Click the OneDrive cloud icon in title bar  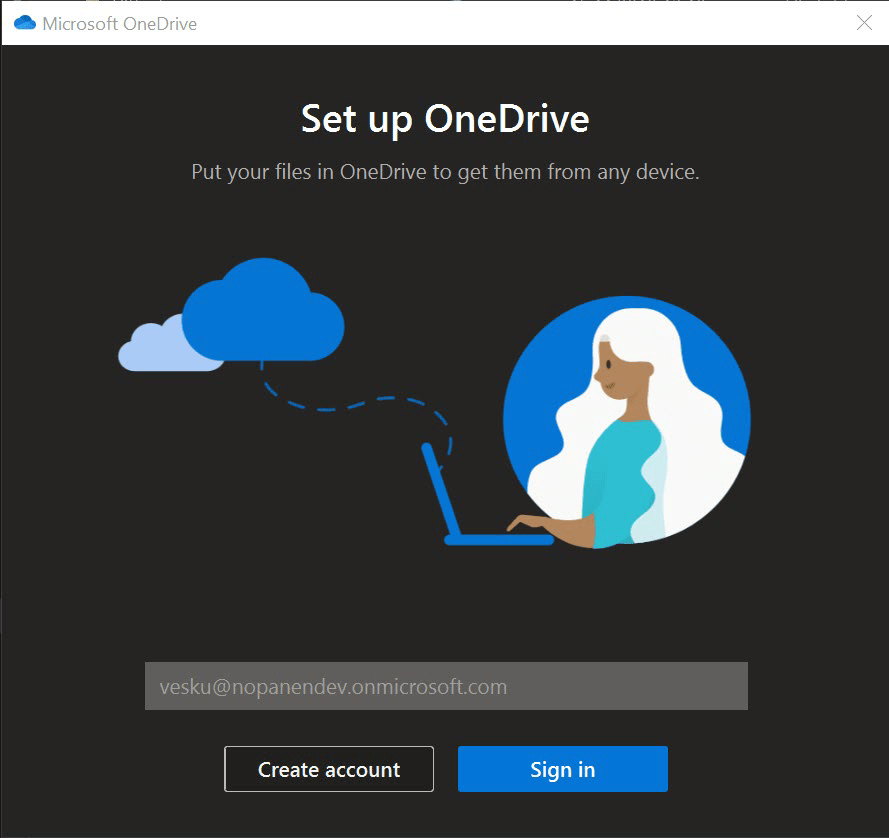25,23
